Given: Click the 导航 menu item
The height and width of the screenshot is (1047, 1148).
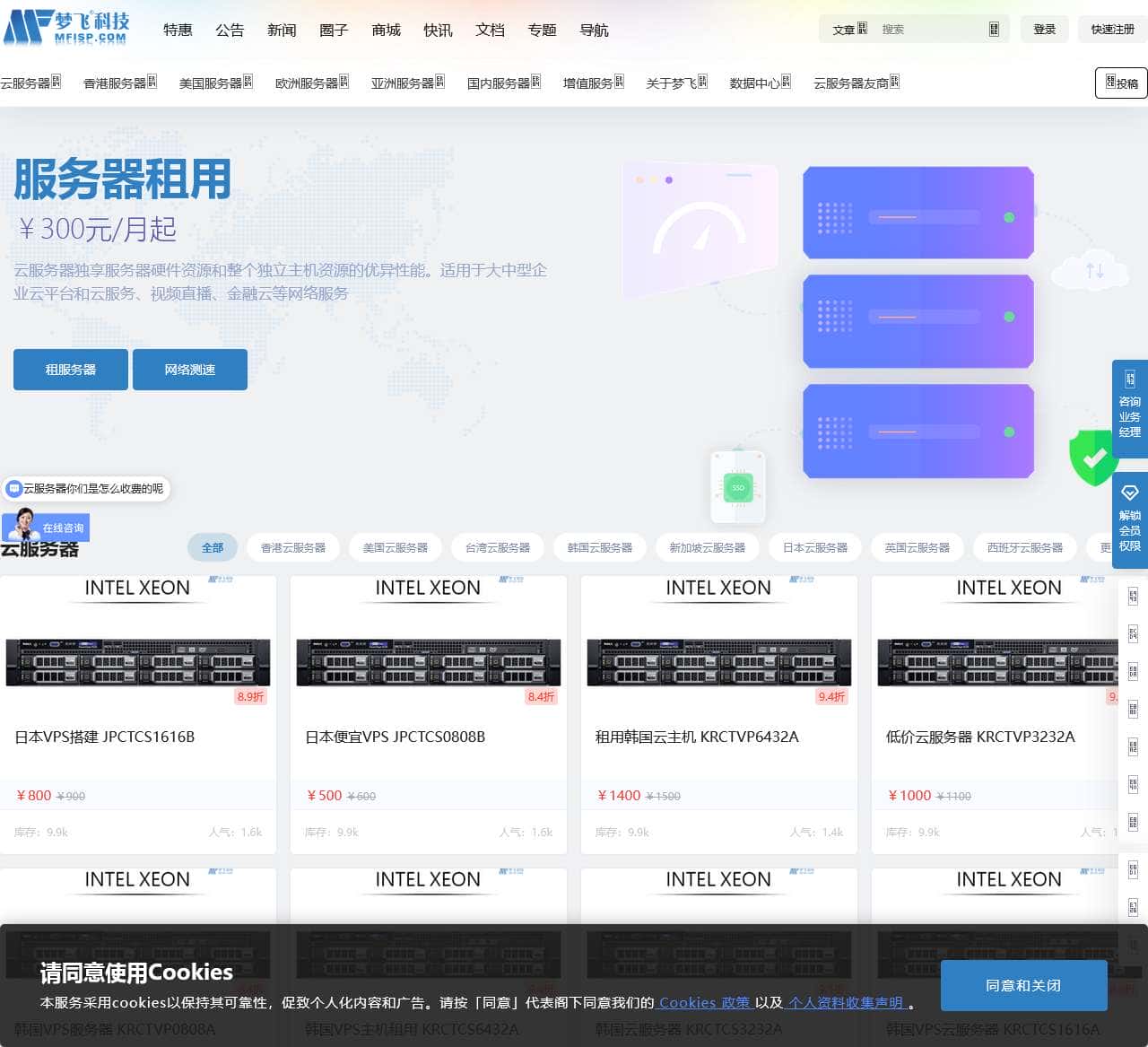Looking at the screenshot, I should pyautogui.click(x=594, y=30).
